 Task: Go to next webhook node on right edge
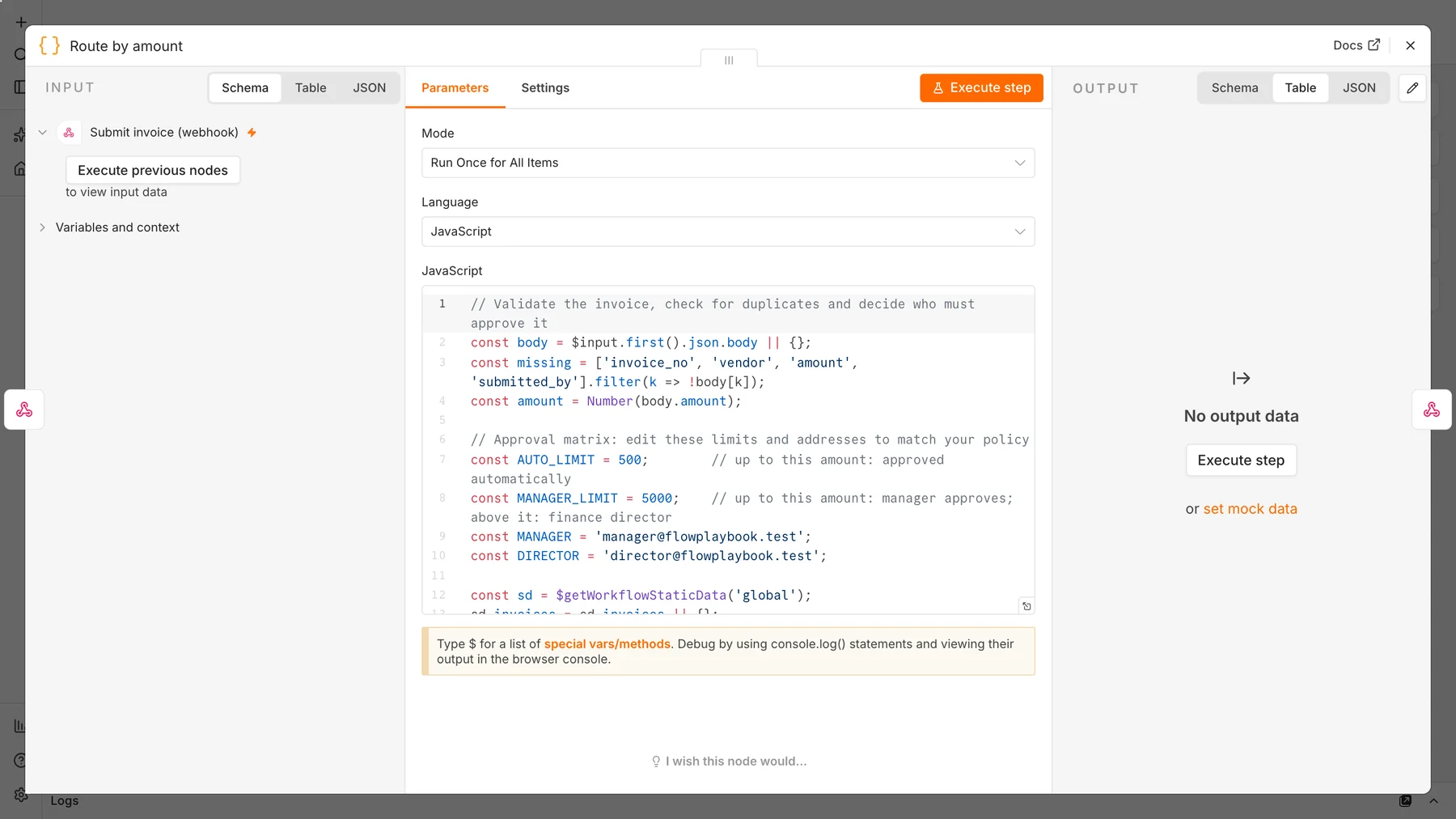[x=1431, y=409]
